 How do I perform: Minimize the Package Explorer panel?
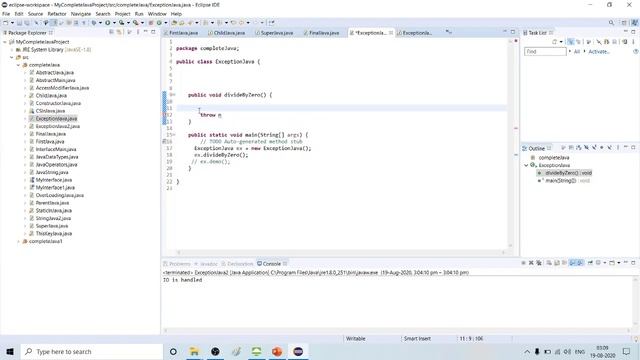146,32
